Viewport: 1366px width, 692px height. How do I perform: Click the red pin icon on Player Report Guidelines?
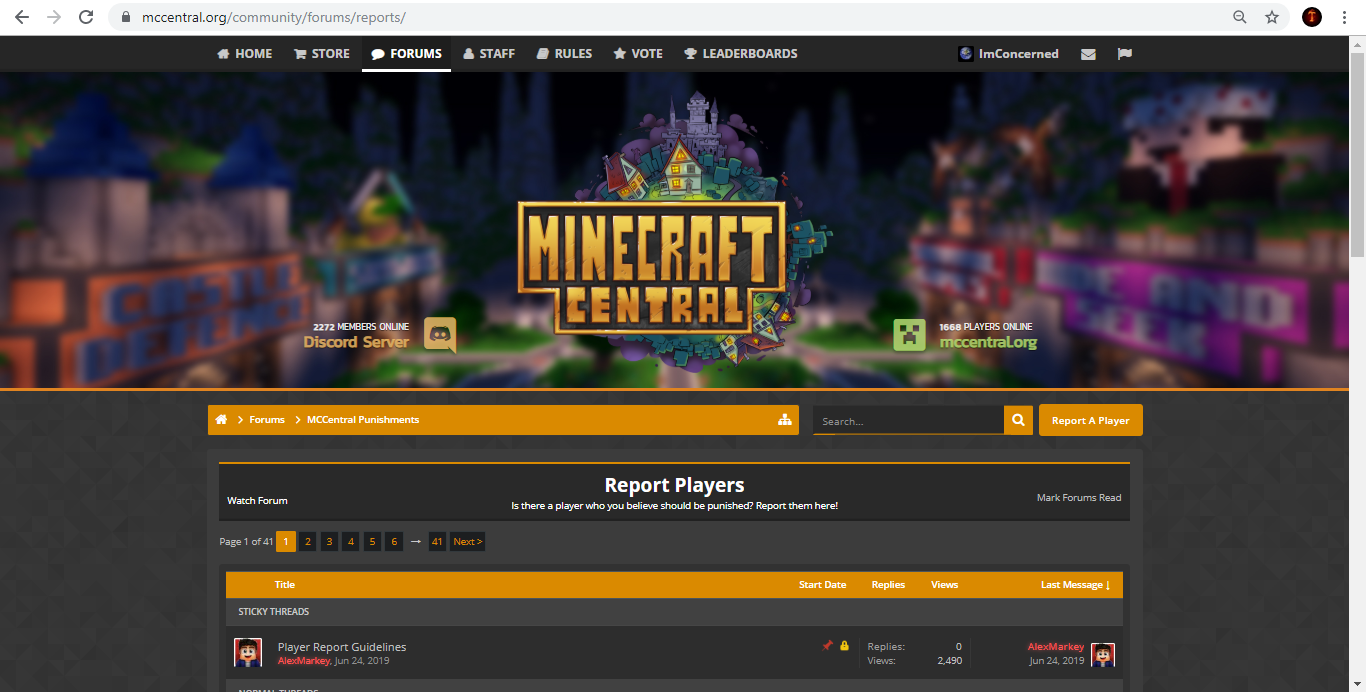(x=828, y=646)
